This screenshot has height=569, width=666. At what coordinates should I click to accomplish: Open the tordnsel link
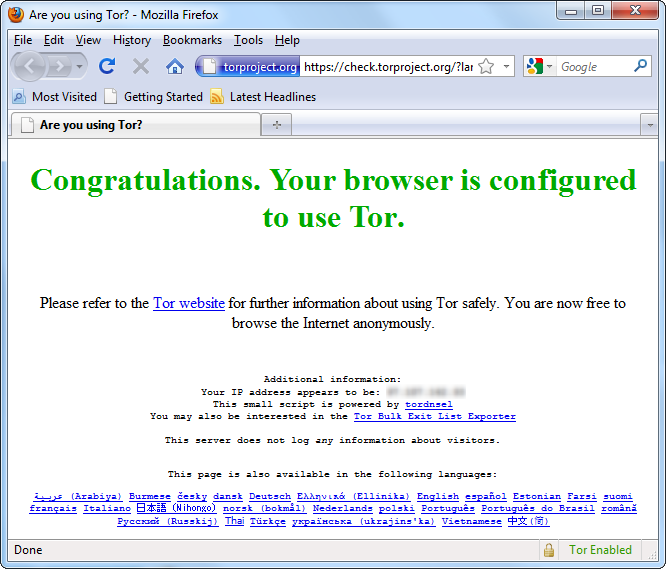coord(429,404)
